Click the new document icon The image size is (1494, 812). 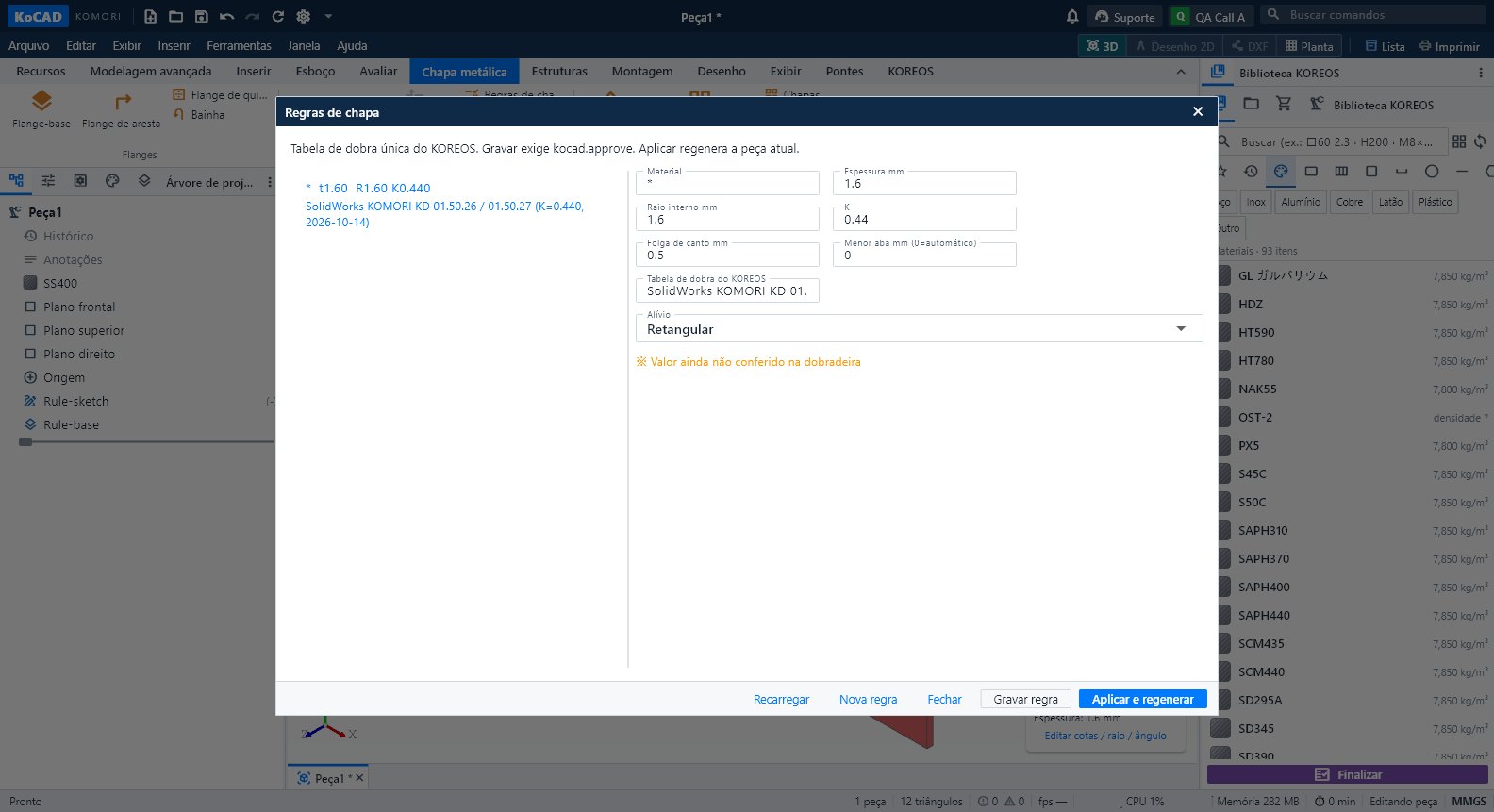[150, 16]
